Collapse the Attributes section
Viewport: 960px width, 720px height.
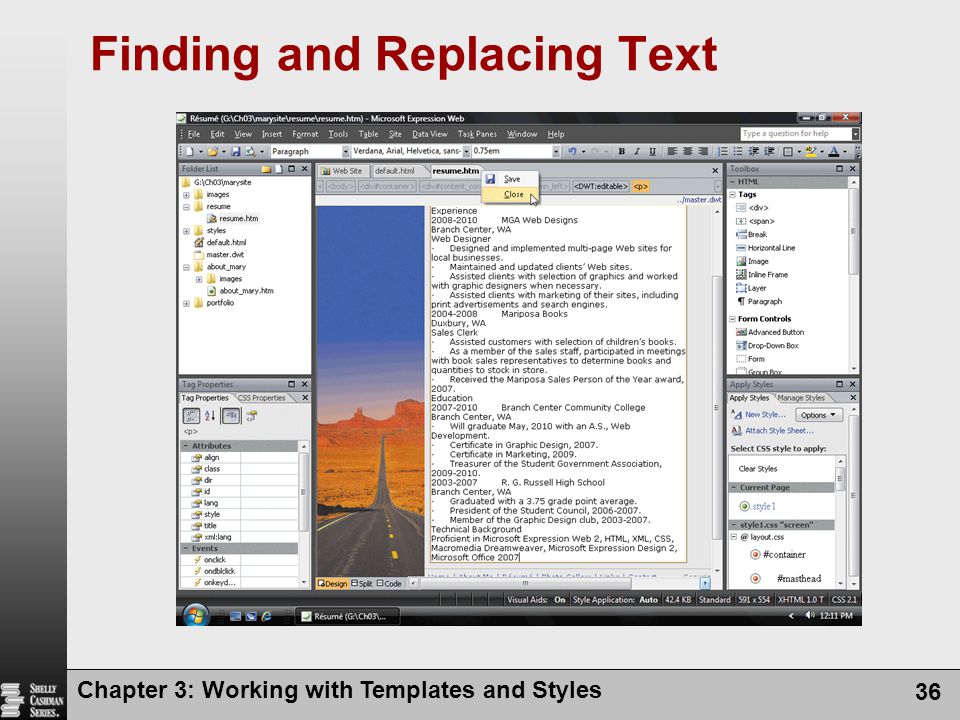pyautogui.click(x=186, y=446)
